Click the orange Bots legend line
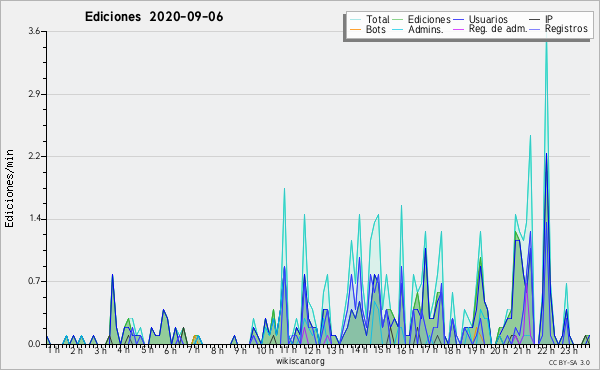 (355, 29)
